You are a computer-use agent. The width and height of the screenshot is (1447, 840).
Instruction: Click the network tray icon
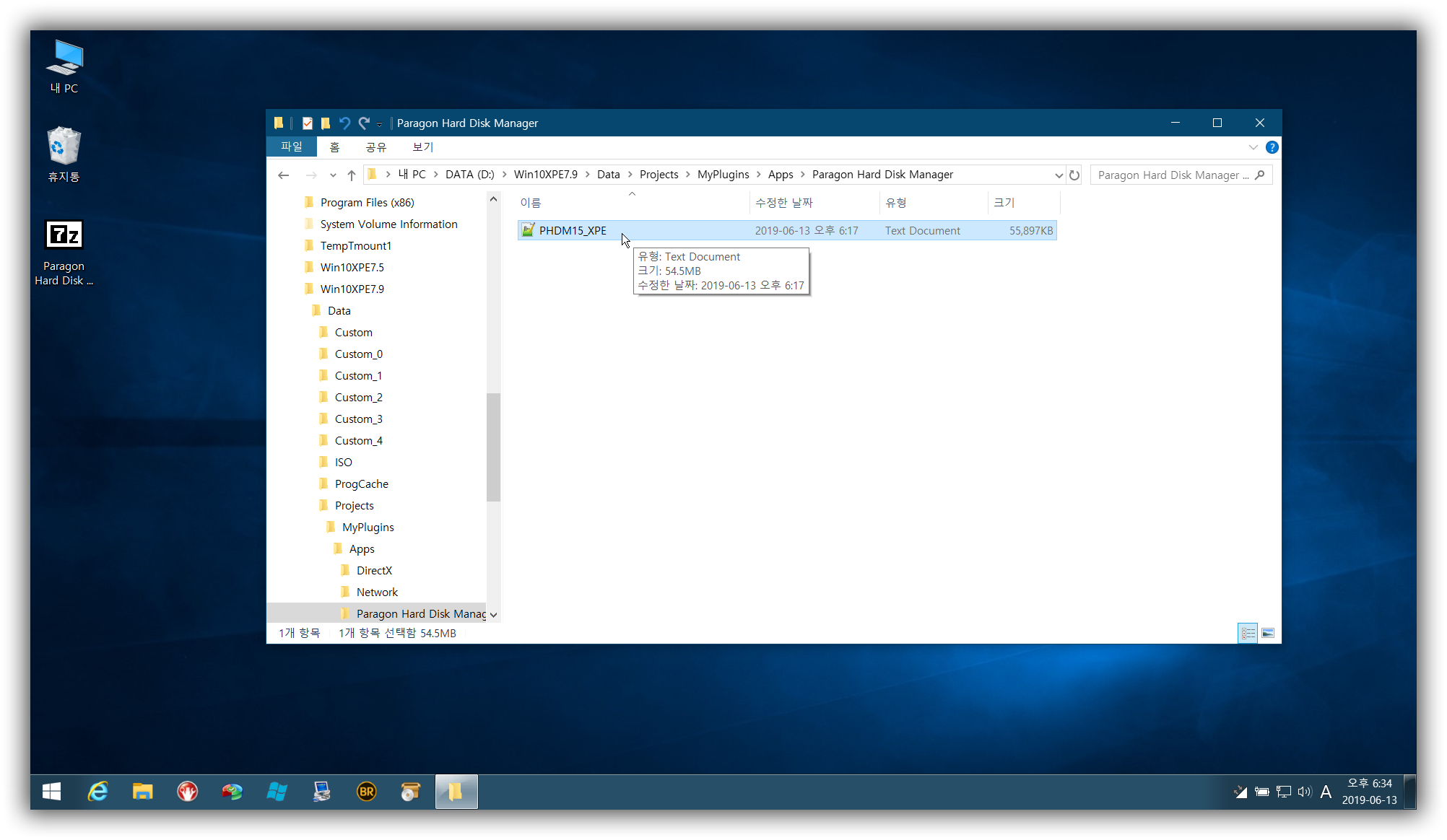1283,792
